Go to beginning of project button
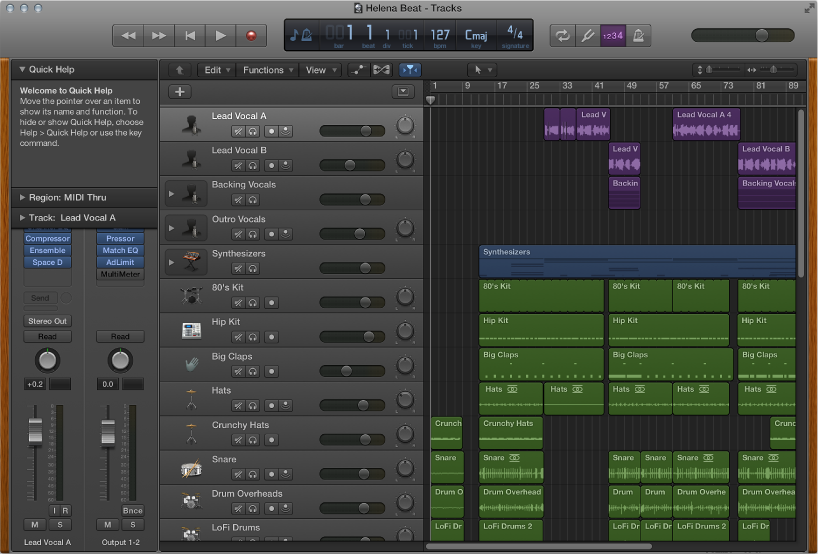Viewport: 818px width, 556px height. tap(190, 36)
